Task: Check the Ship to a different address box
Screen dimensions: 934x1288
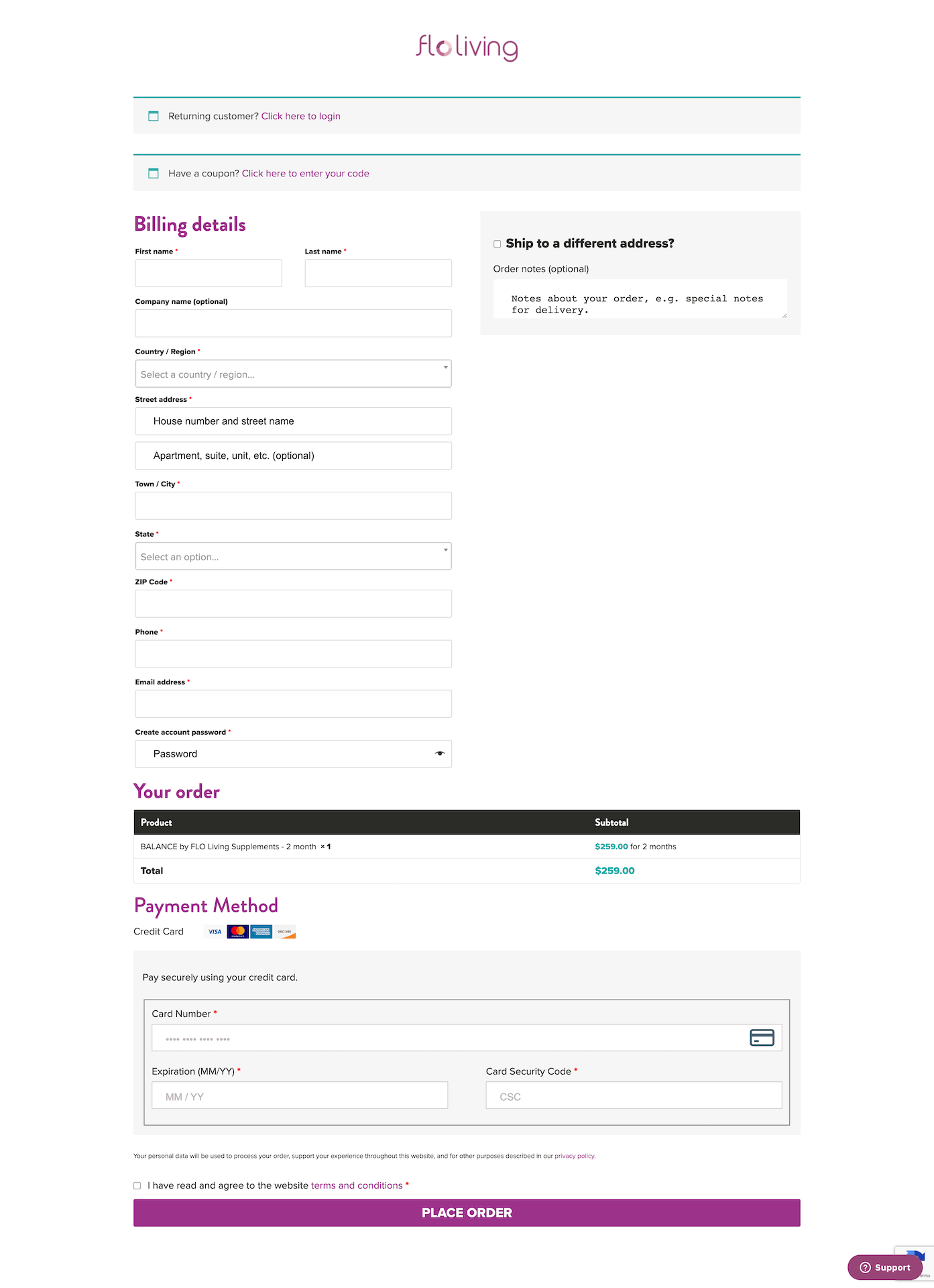Action: pos(497,244)
